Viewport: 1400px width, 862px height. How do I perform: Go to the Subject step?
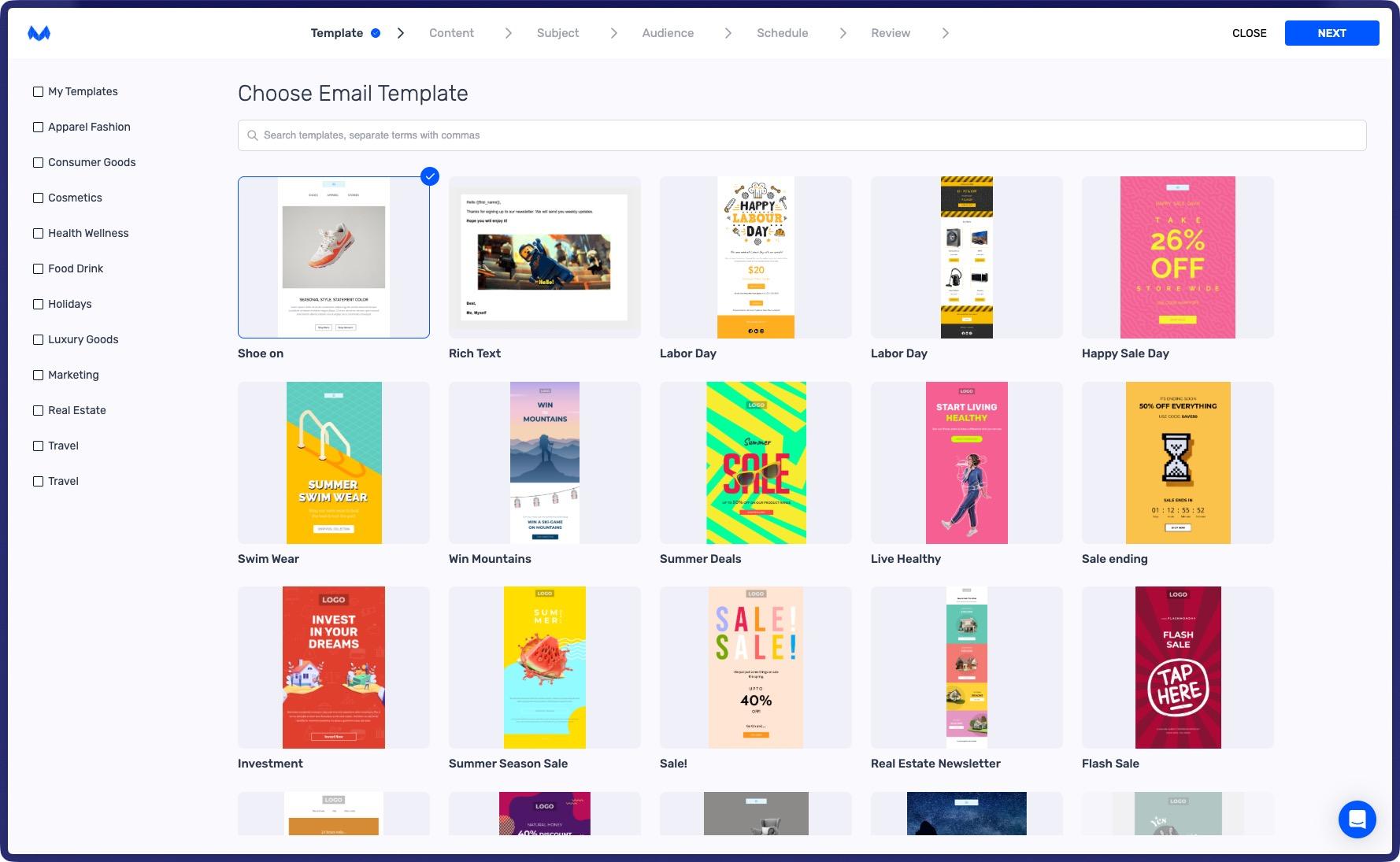click(x=557, y=33)
